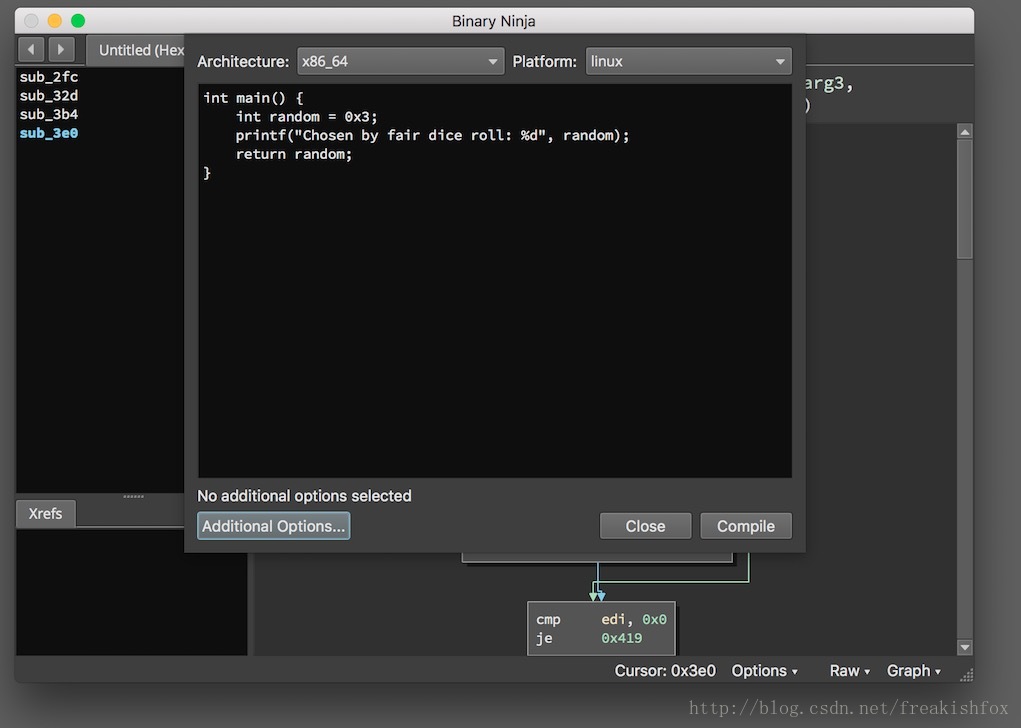Click the back navigation arrow
The width and height of the screenshot is (1021, 728).
tap(31, 49)
